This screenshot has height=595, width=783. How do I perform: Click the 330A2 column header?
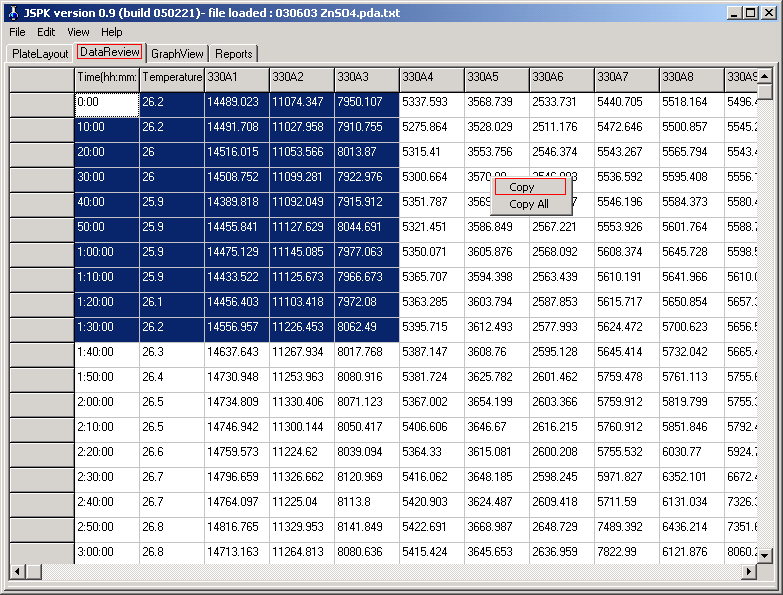[302, 80]
